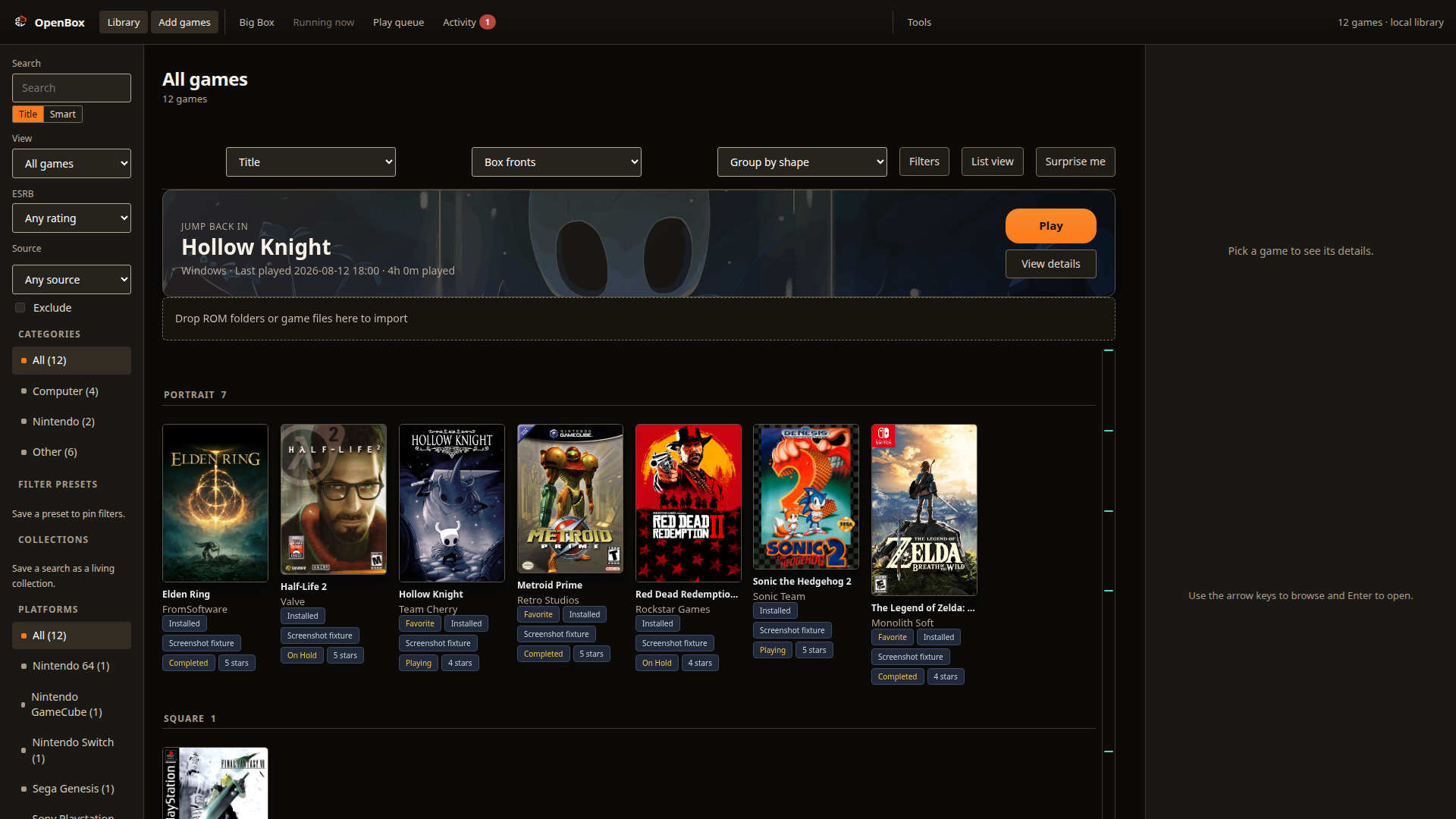Open the Activity notification badge
The width and height of the screenshot is (1456, 819).
coord(488,22)
